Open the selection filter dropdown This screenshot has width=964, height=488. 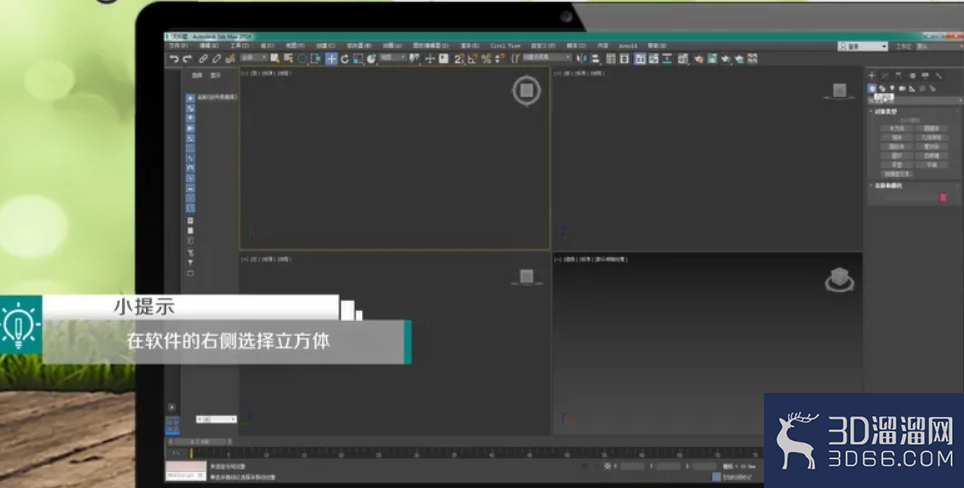point(255,58)
